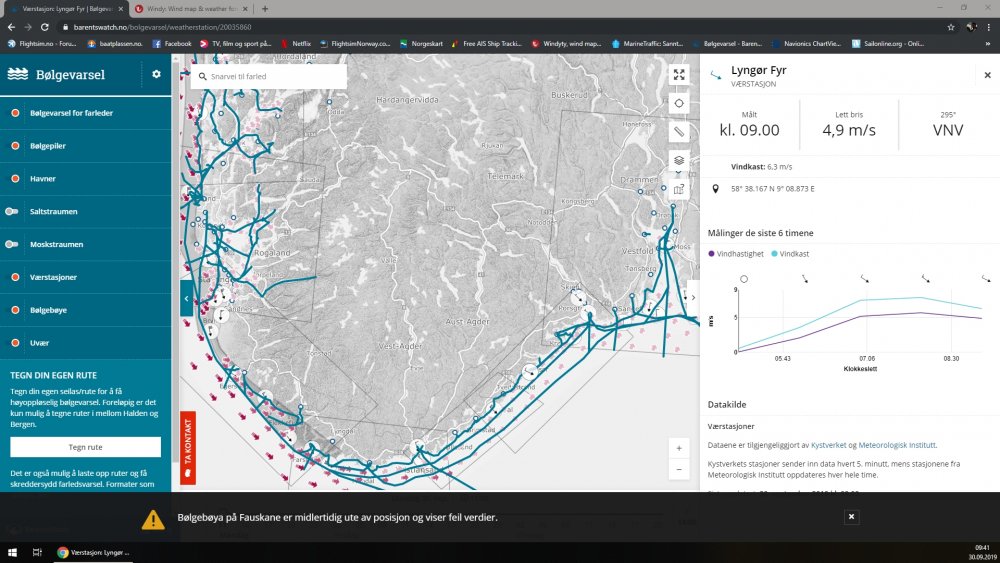Open the map legend help icon
This screenshot has height=563, width=1000.
click(x=679, y=189)
